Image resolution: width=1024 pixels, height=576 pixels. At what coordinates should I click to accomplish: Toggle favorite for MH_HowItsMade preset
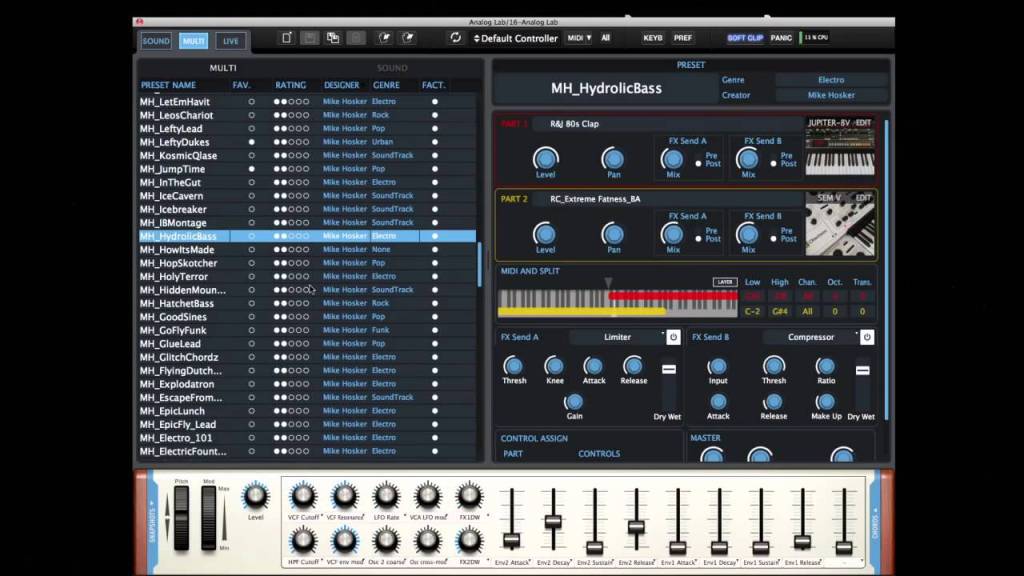coord(251,250)
